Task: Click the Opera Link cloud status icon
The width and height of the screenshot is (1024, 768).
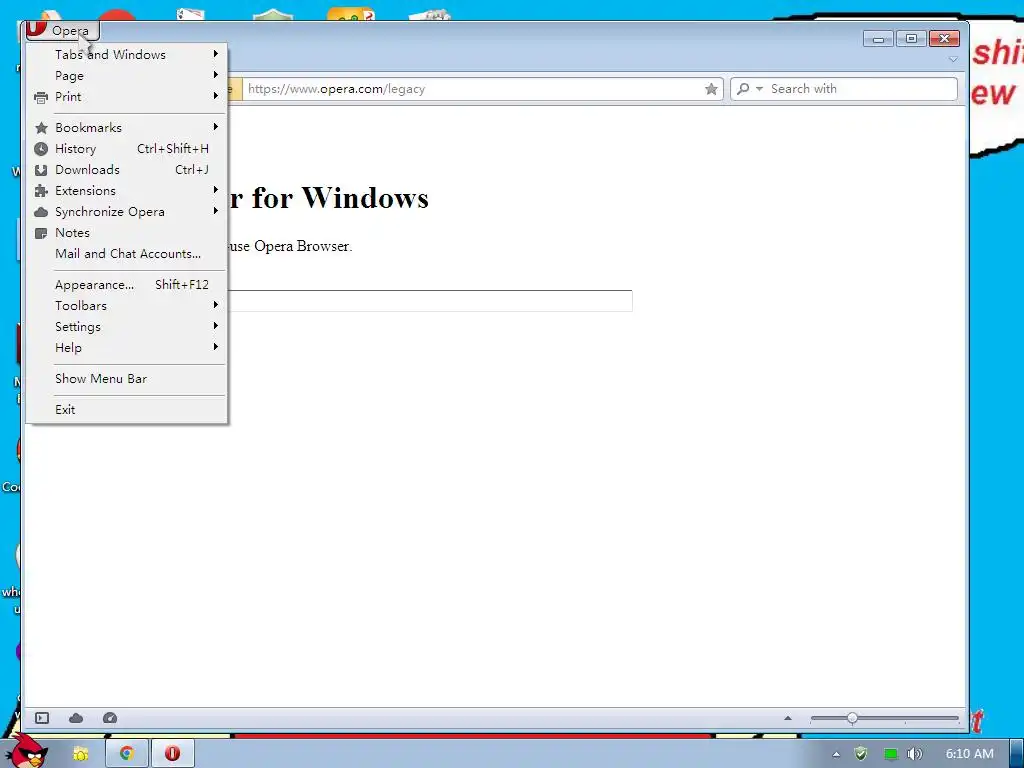Action: (76, 718)
